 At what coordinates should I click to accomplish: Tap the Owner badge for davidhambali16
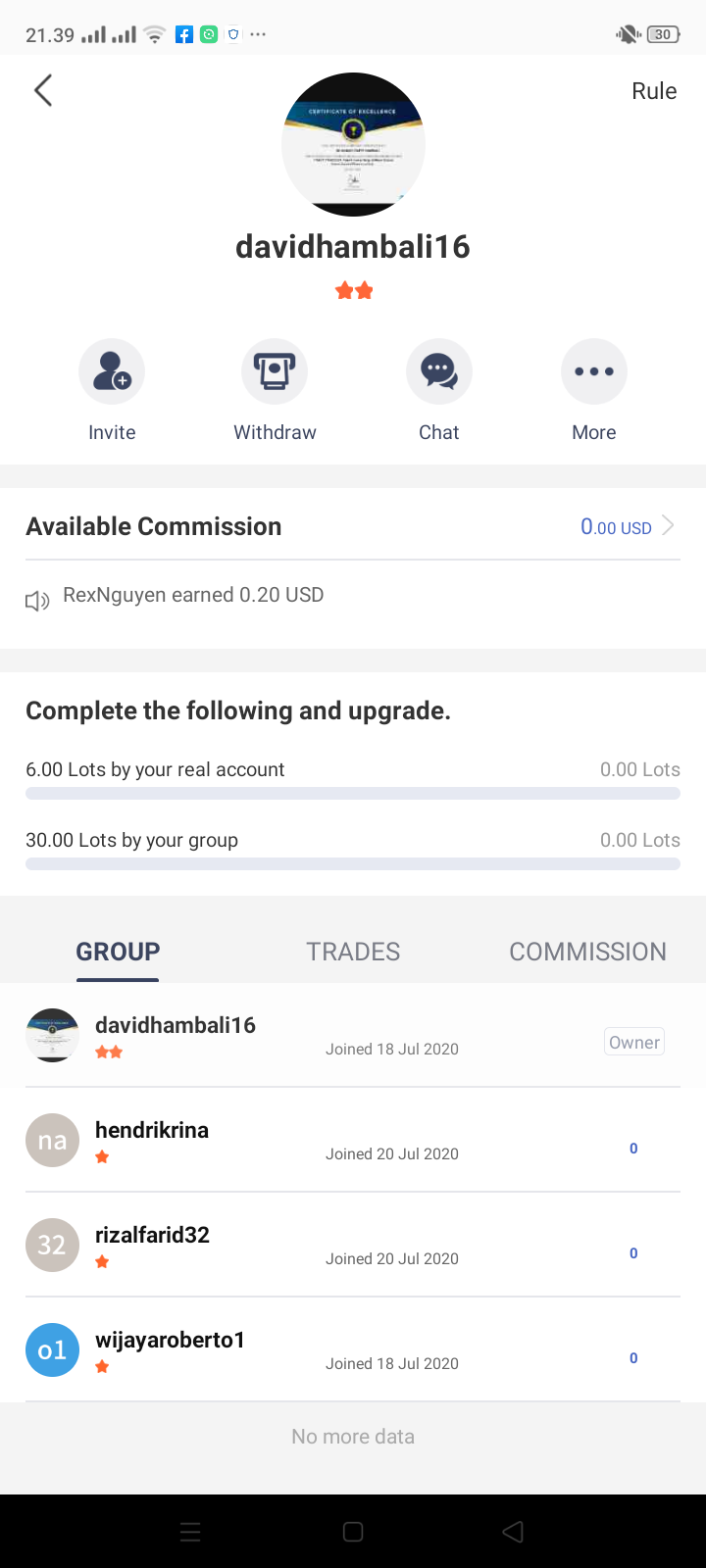coord(634,1042)
